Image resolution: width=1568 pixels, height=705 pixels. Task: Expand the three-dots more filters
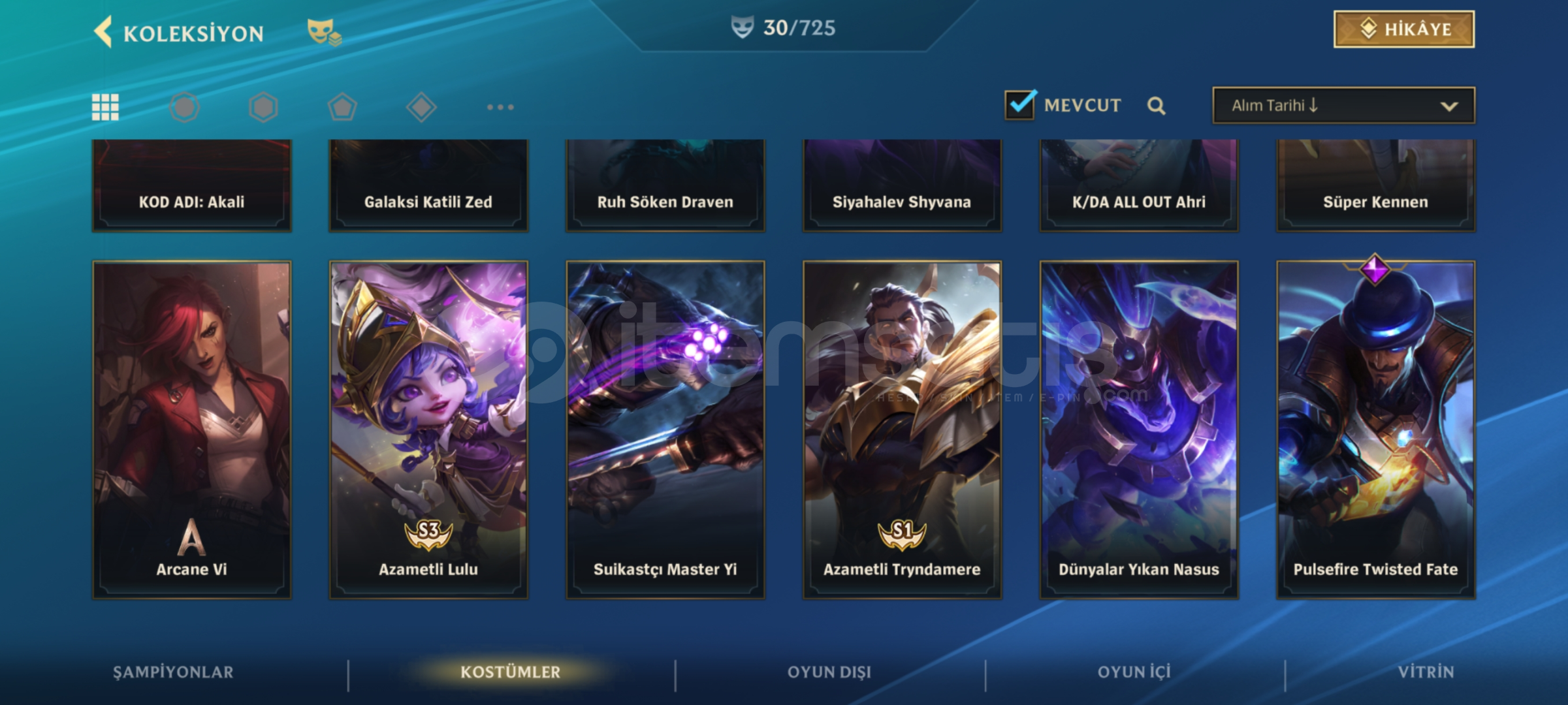(500, 107)
